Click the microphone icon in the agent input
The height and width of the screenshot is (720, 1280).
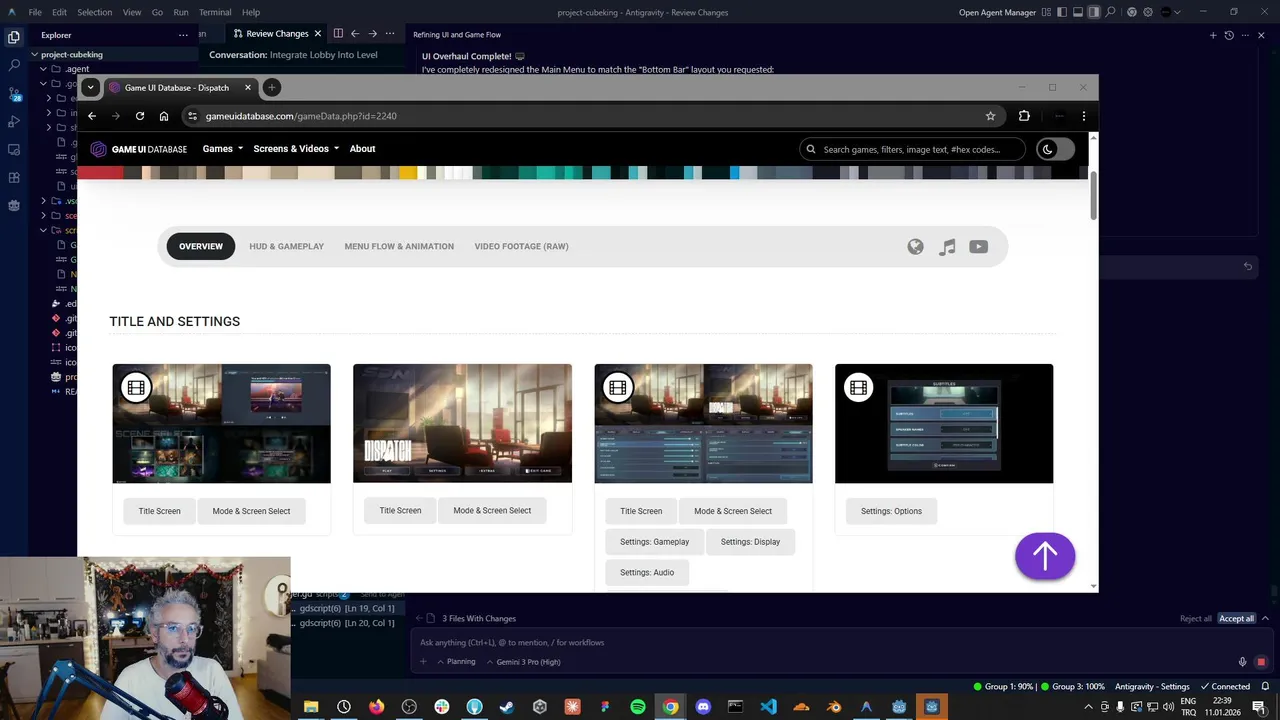click(x=1243, y=662)
